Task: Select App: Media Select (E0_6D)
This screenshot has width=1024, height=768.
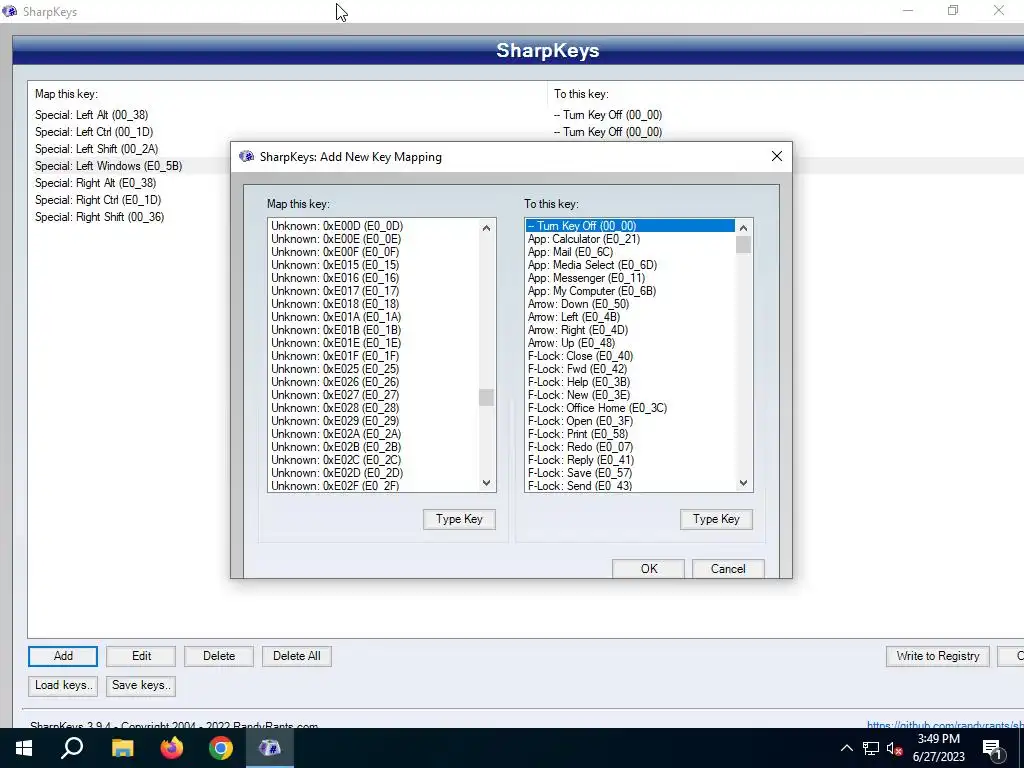Action: (x=630, y=265)
